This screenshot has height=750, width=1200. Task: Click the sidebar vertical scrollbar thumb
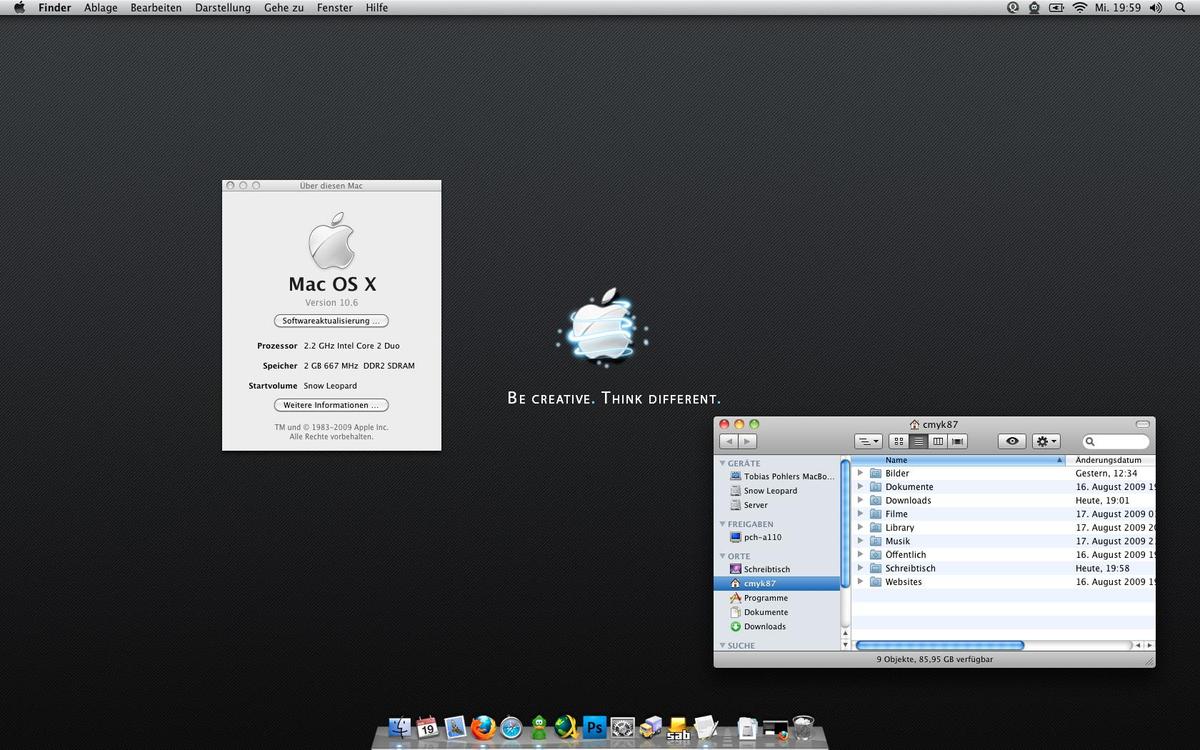pyautogui.click(x=845, y=522)
